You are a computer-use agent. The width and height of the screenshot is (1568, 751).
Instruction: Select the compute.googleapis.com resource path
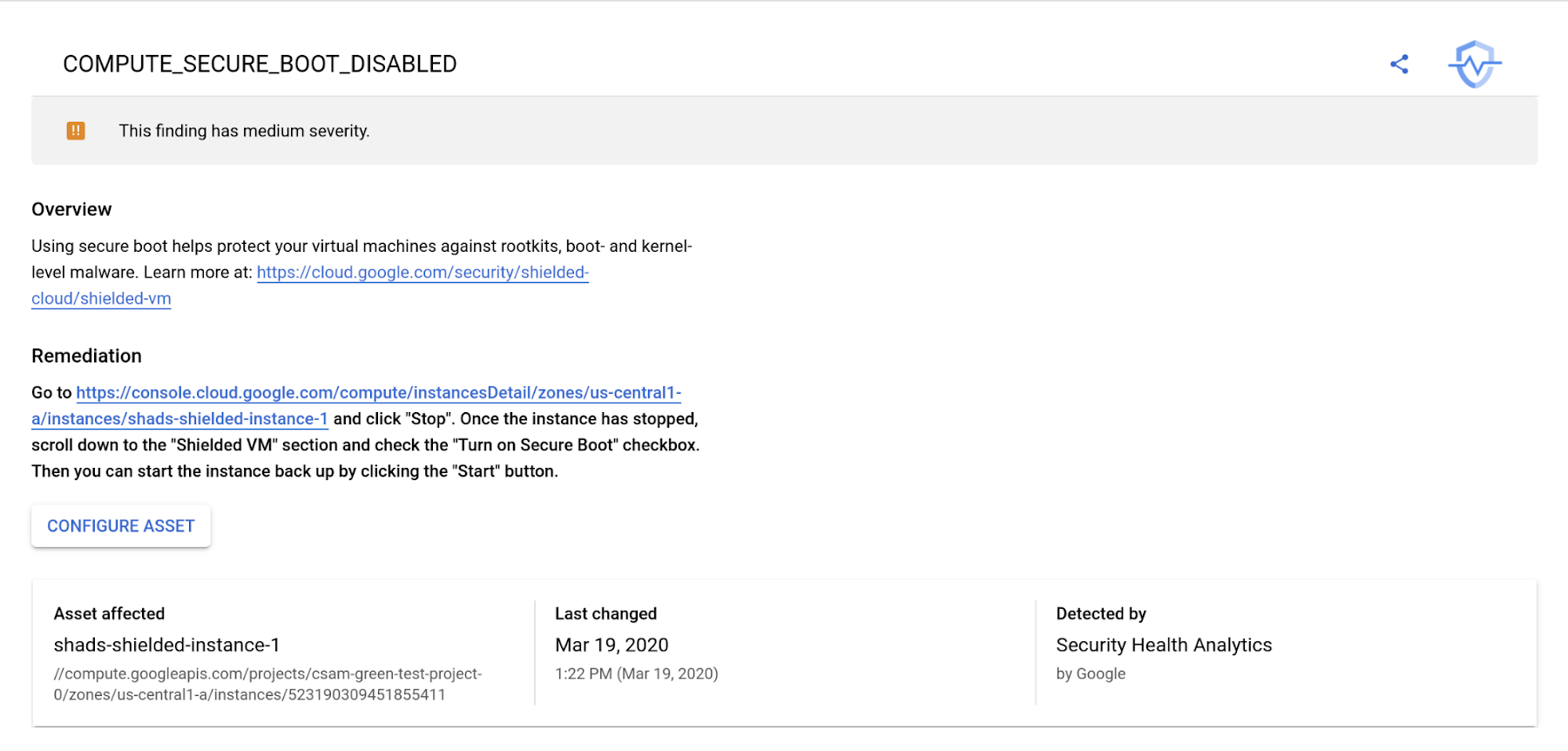(267, 684)
